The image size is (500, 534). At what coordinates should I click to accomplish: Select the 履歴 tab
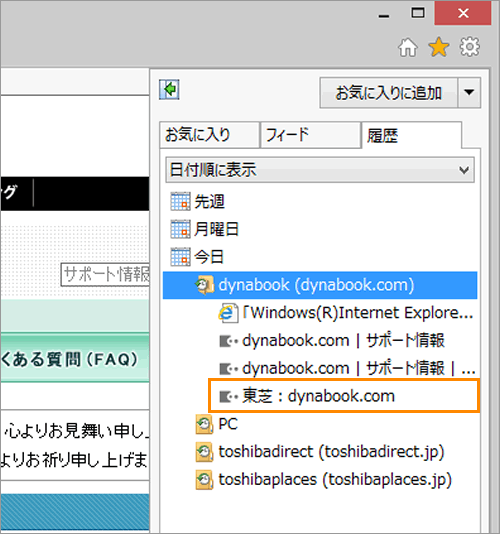coord(411,136)
